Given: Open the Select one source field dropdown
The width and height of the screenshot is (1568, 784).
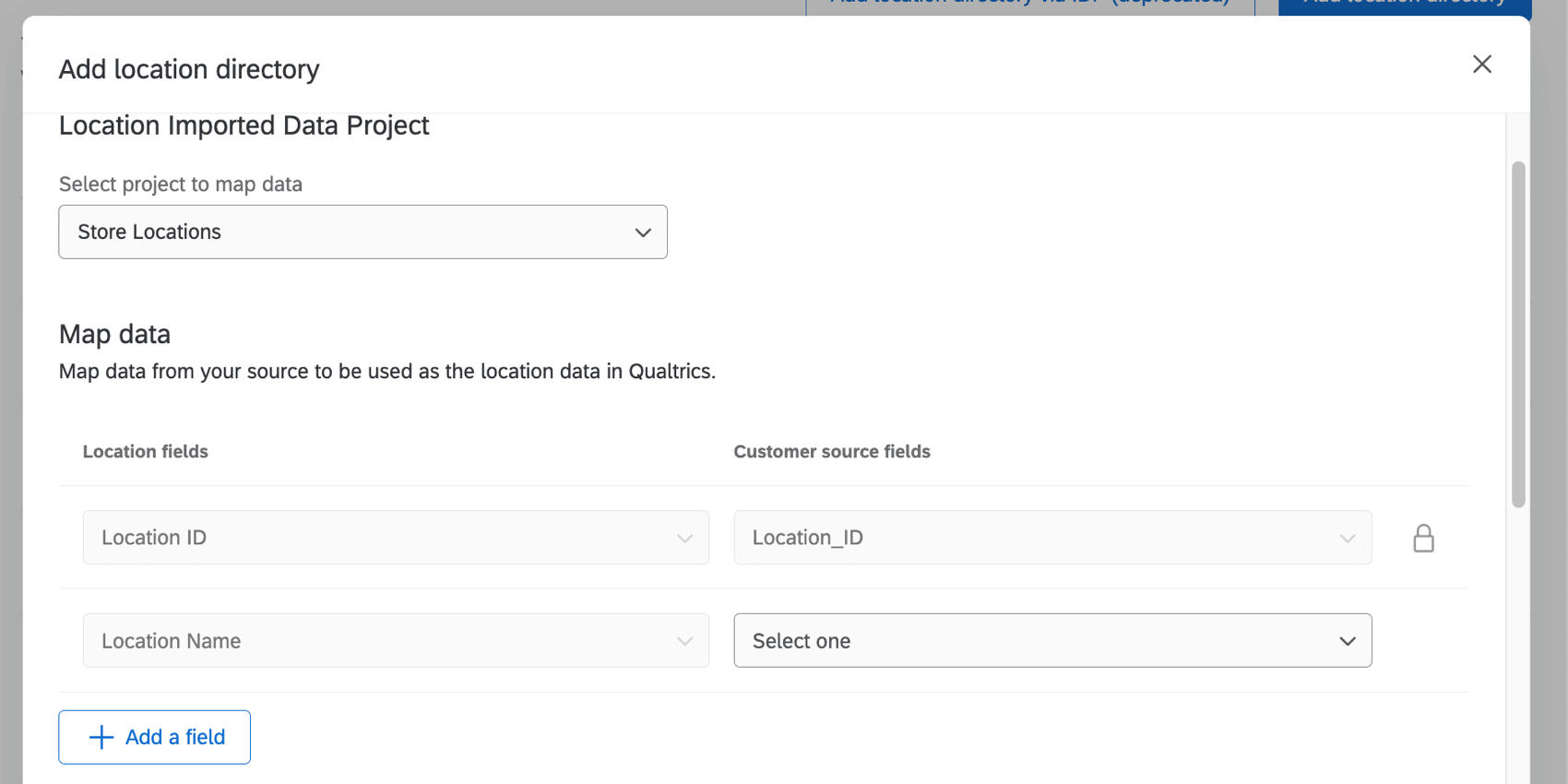Looking at the screenshot, I should [x=1052, y=641].
